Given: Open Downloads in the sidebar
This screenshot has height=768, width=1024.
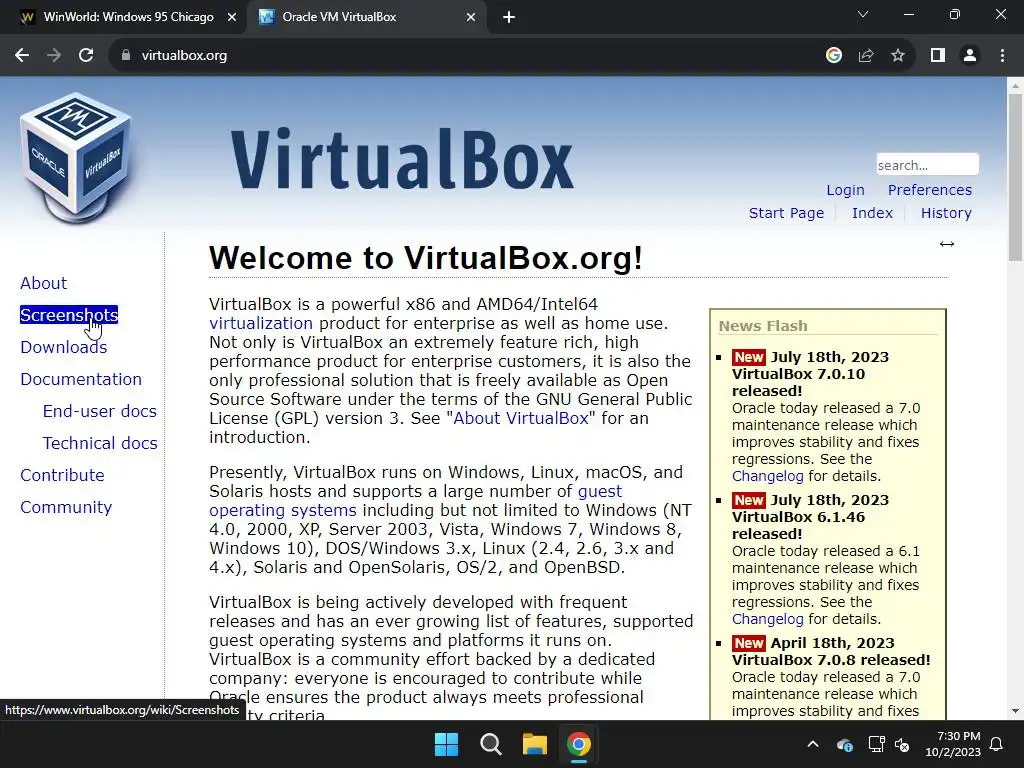Looking at the screenshot, I should (x=63, y=347).
